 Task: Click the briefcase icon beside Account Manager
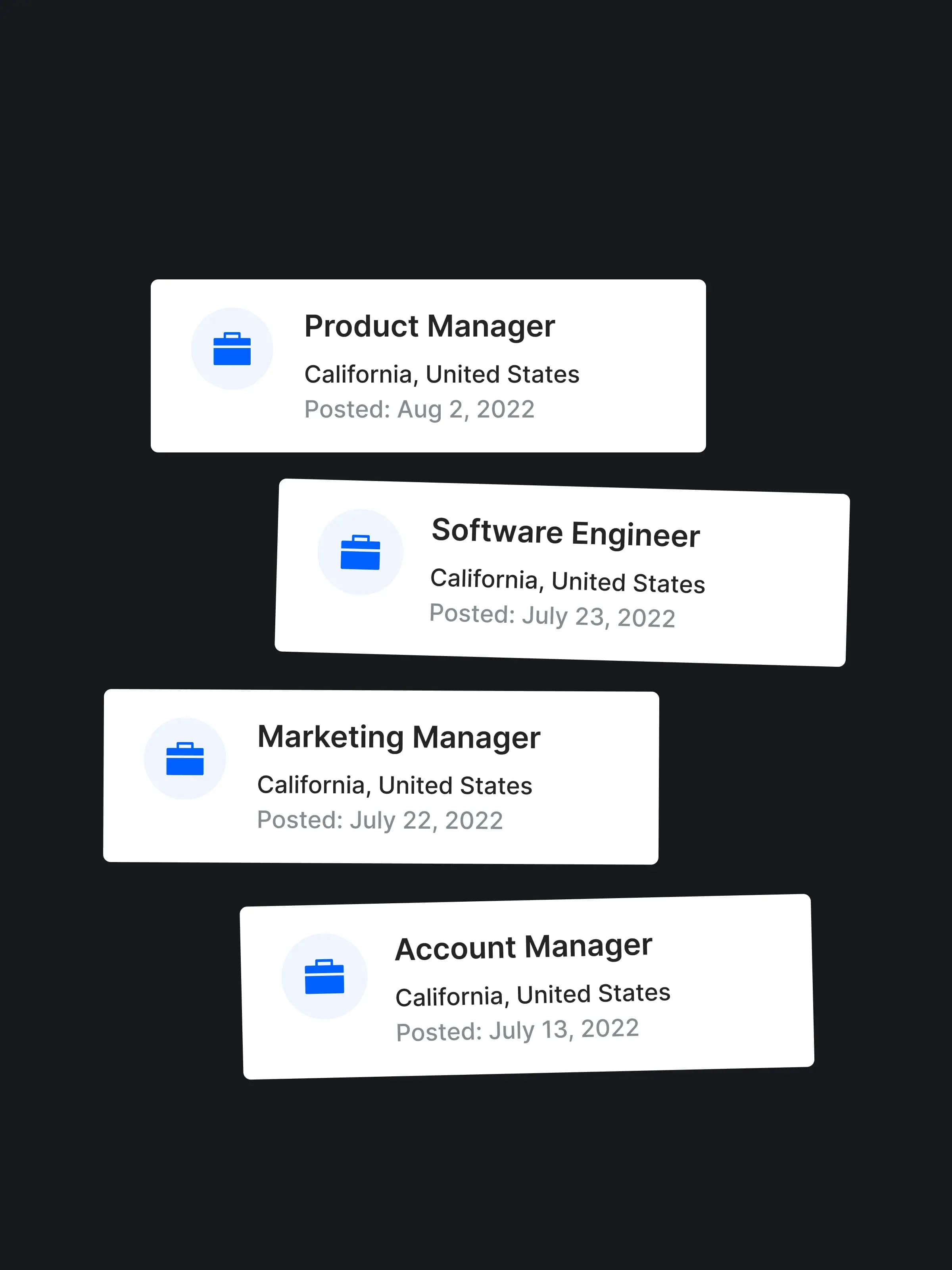[x=324, y=976]
